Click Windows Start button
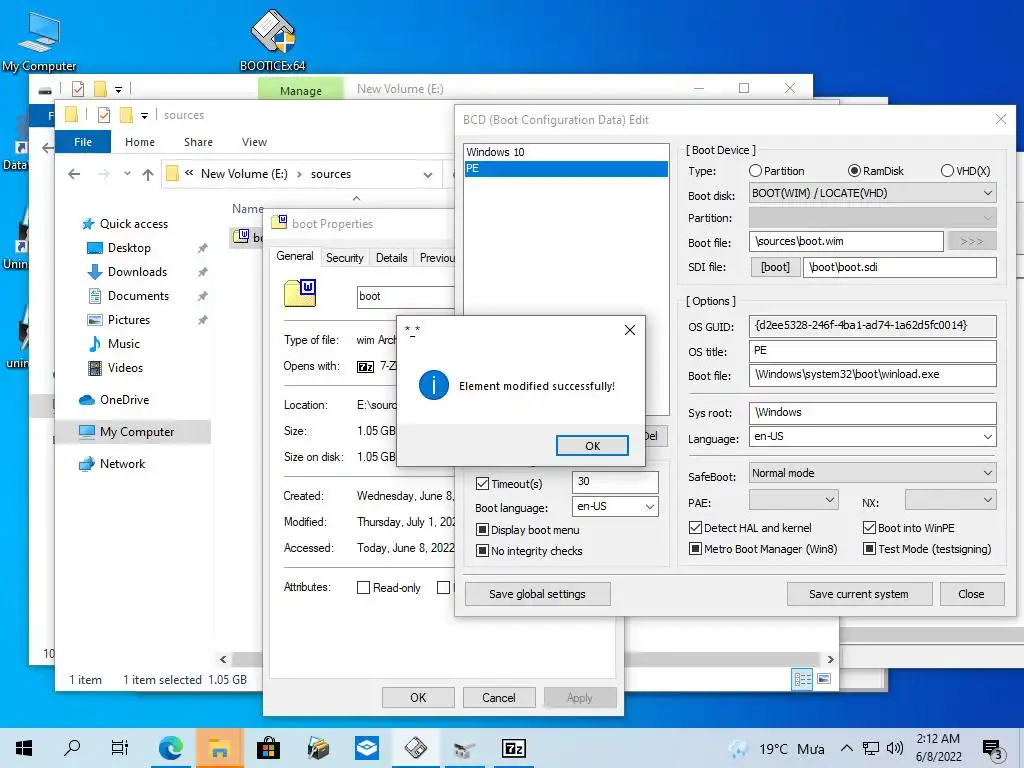The image size is (1024, 768). coord(24,748)
